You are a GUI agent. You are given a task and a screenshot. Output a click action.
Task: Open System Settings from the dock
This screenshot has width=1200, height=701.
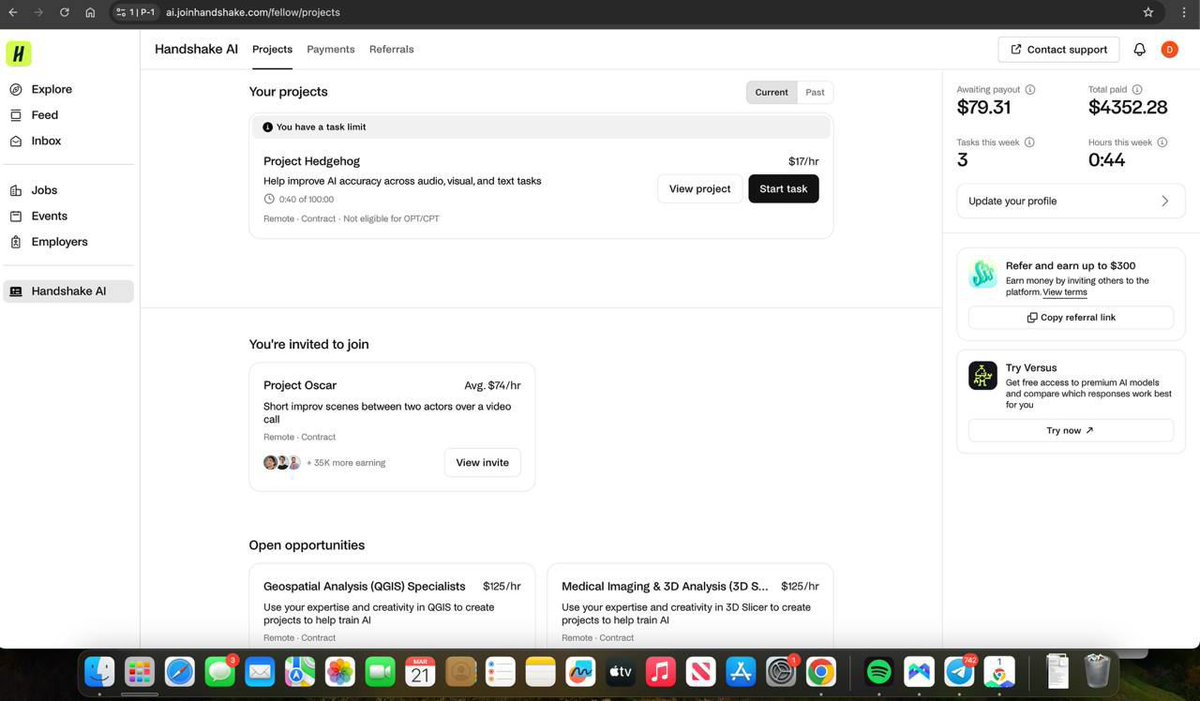click(x=781, y=671)
